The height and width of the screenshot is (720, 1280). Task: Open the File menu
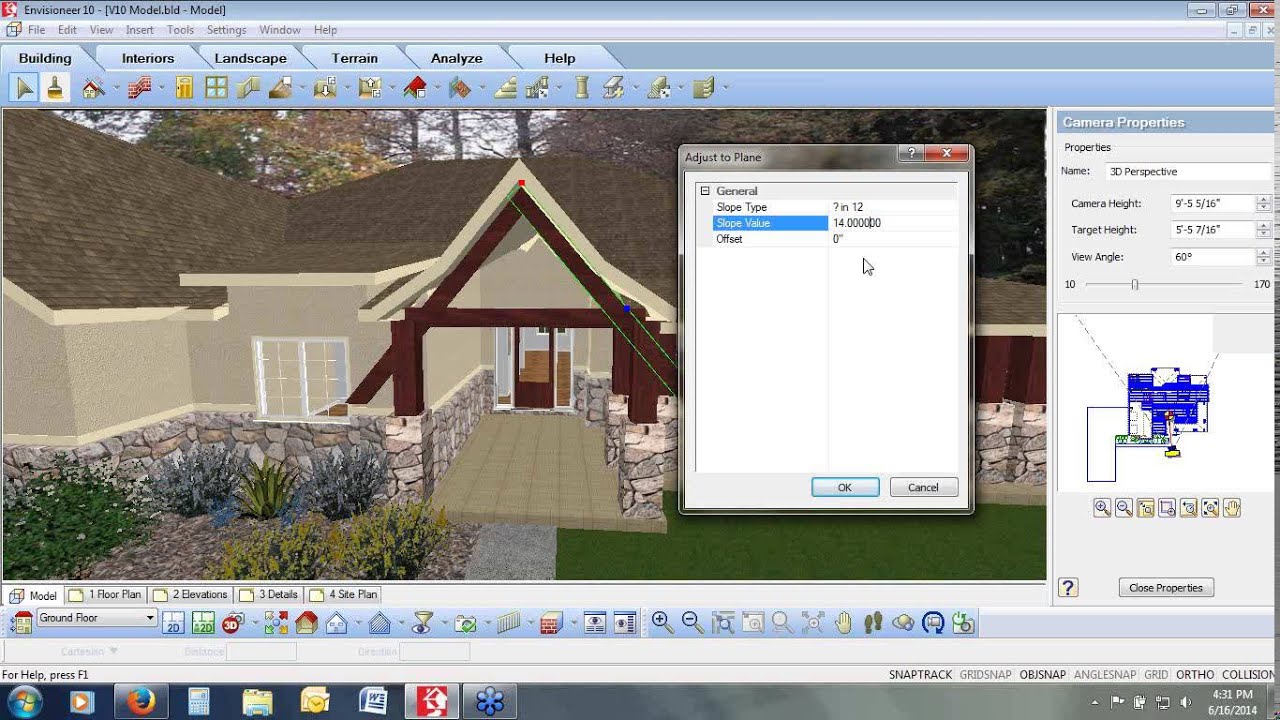[36, 30]
